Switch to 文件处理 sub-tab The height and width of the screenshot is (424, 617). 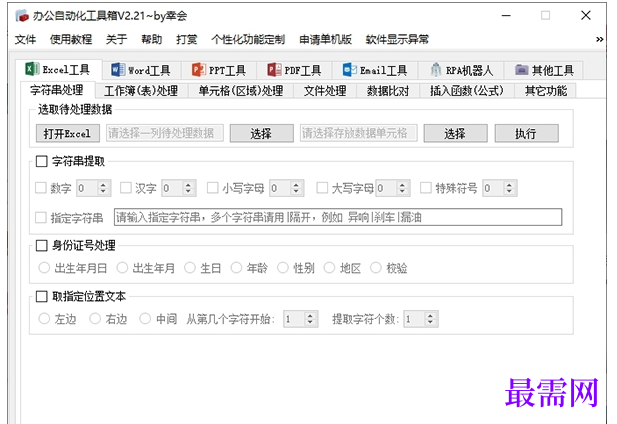point(325,91)
